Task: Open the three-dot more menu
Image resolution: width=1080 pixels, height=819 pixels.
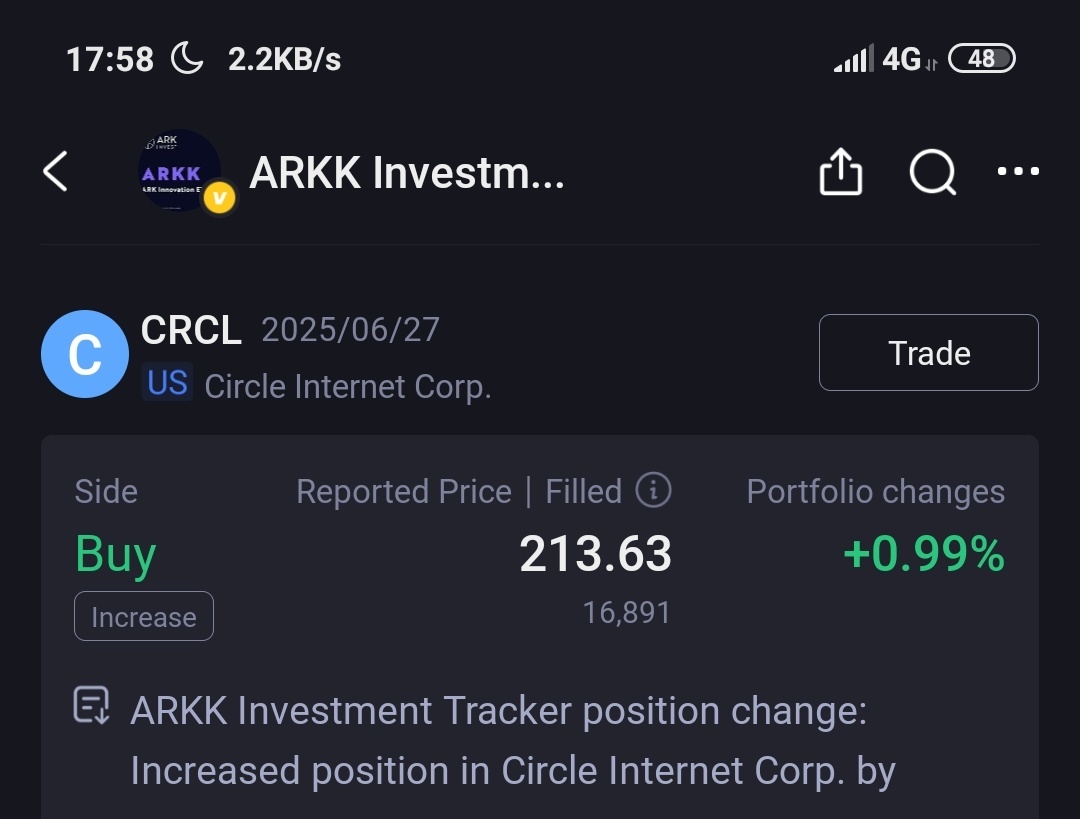Action: coord(1018,171)
